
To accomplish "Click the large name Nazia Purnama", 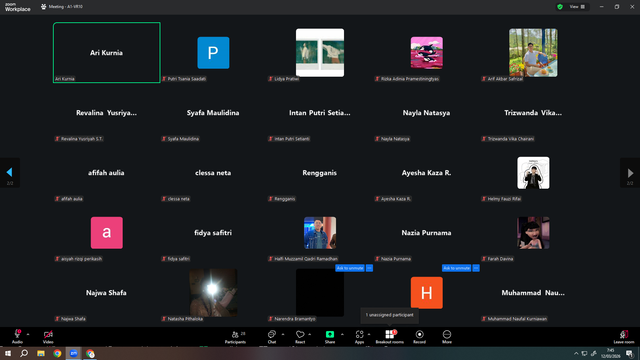I will tap(427, 233).
